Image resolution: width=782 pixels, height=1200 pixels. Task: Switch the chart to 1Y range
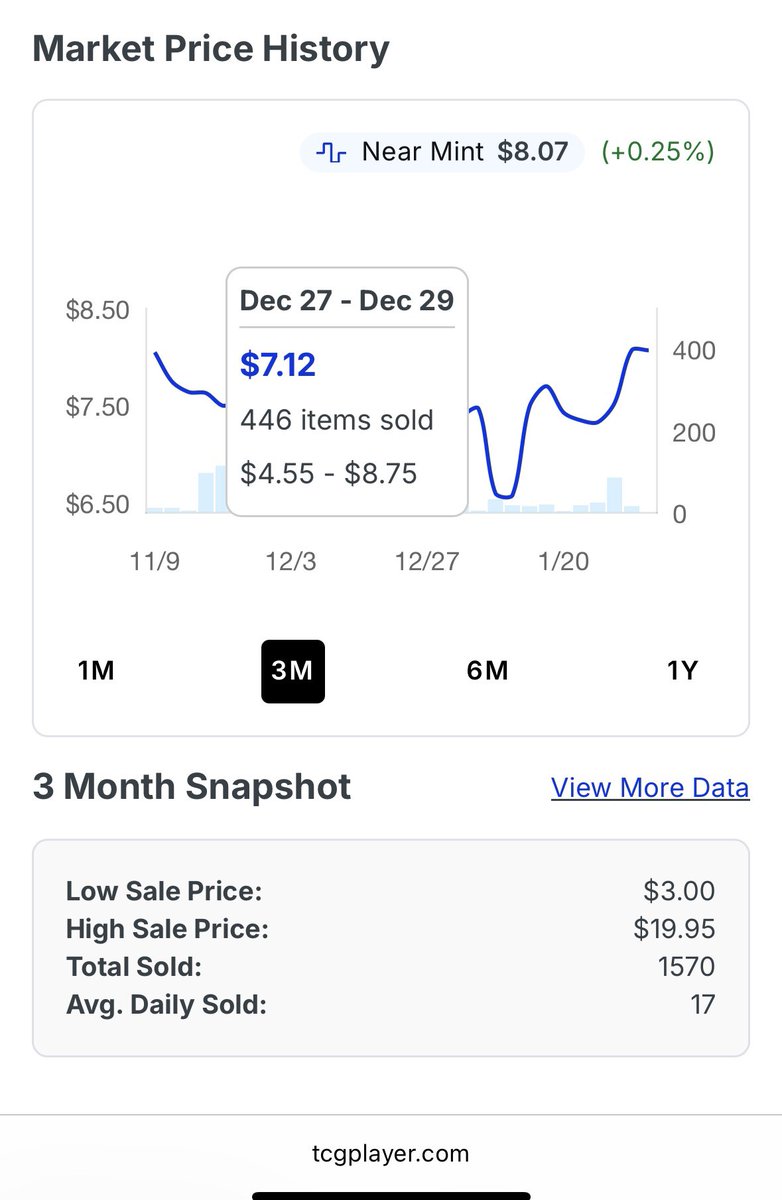pyautogui.click(x=682, y=670)
